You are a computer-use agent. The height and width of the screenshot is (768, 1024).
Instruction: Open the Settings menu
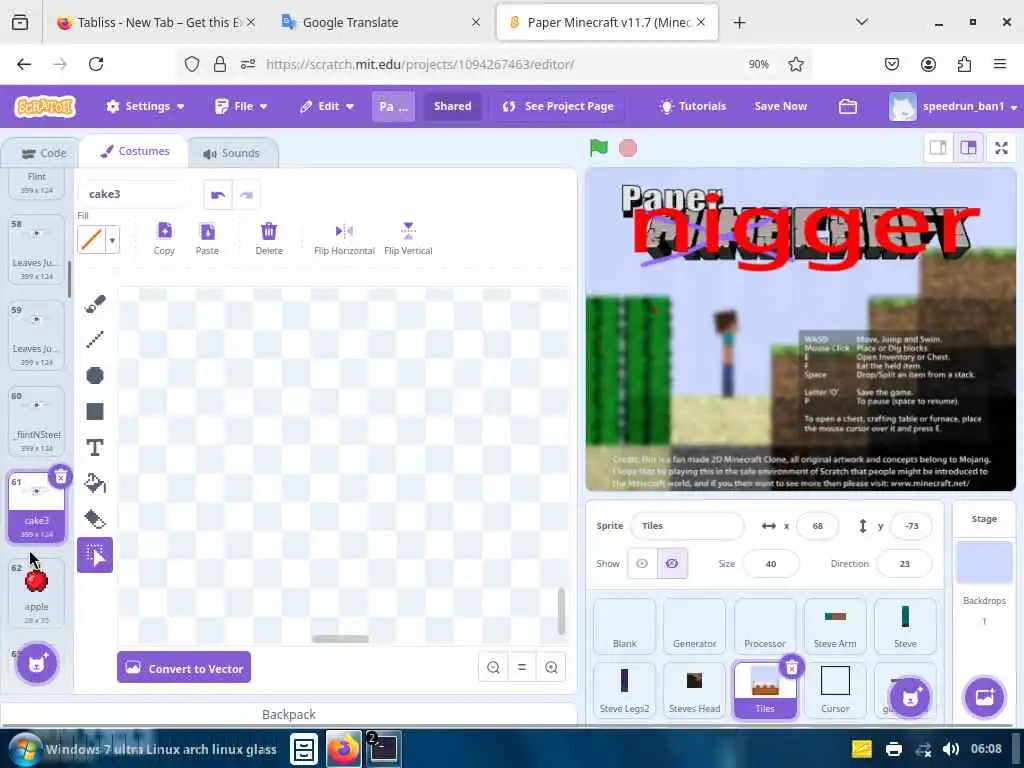click(x=145, y=106)
